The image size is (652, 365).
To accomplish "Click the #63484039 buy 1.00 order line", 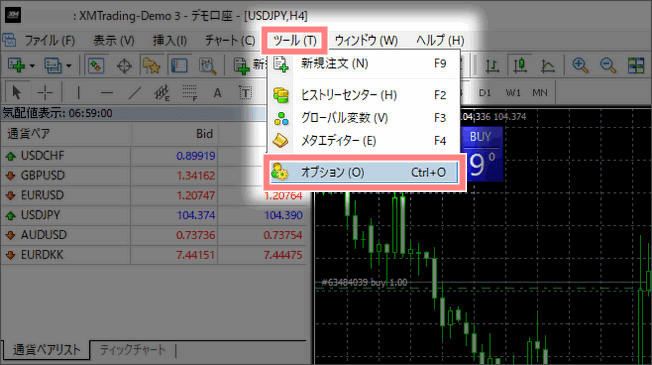I will 364,283.
